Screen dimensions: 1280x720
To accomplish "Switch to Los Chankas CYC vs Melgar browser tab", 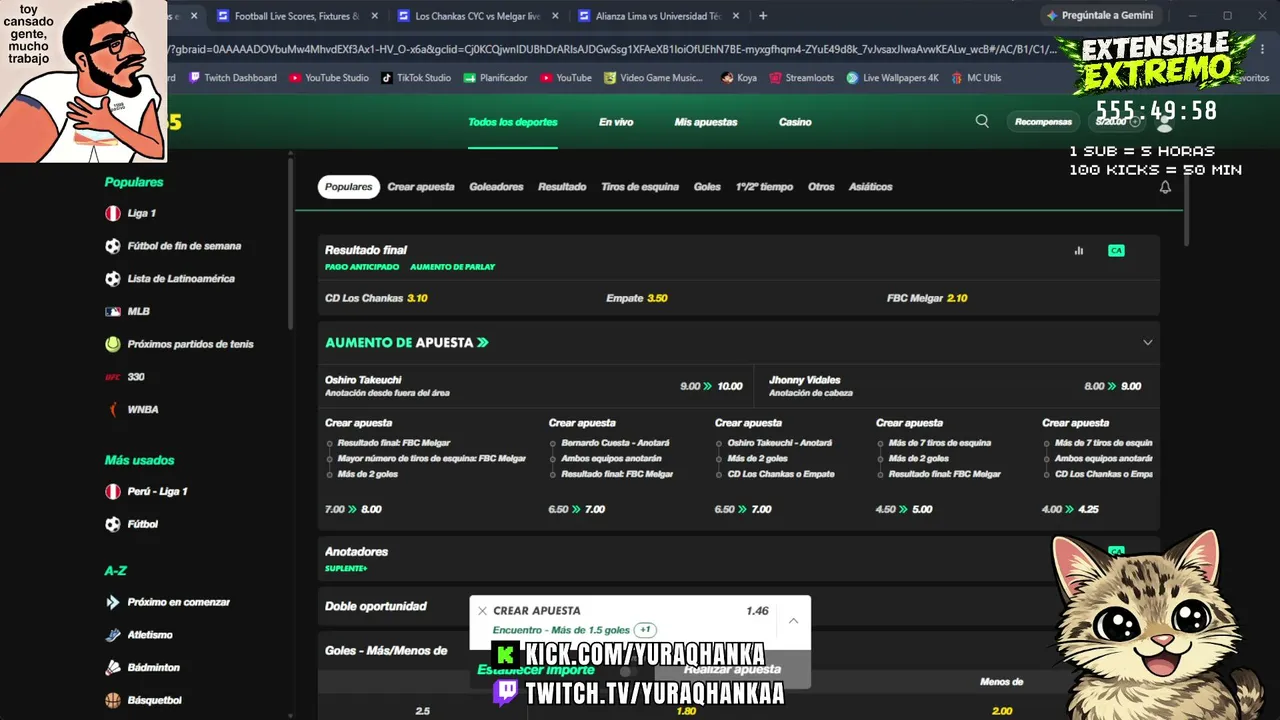I will [479, 16].
